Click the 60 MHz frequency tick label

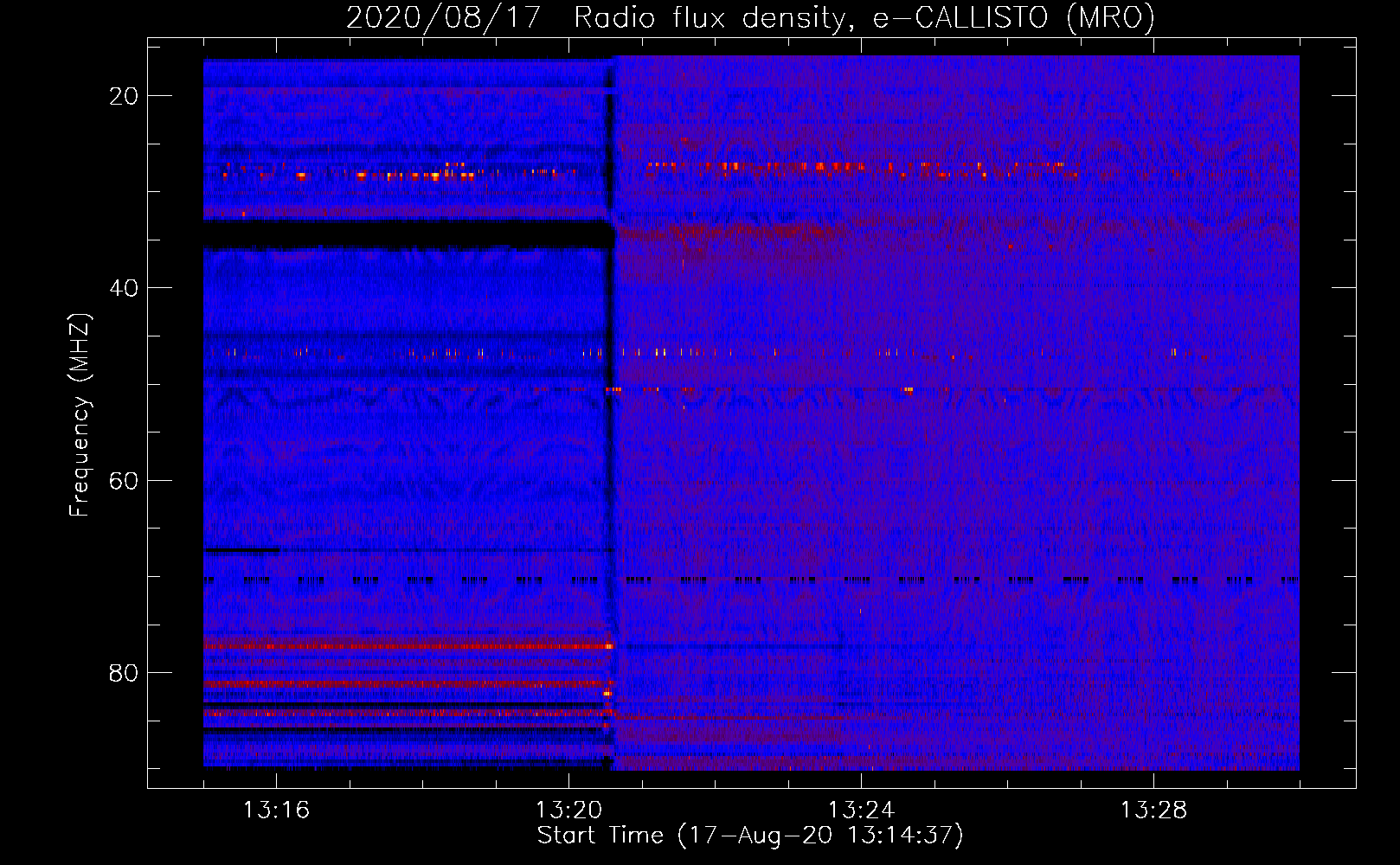coord(124,481)
